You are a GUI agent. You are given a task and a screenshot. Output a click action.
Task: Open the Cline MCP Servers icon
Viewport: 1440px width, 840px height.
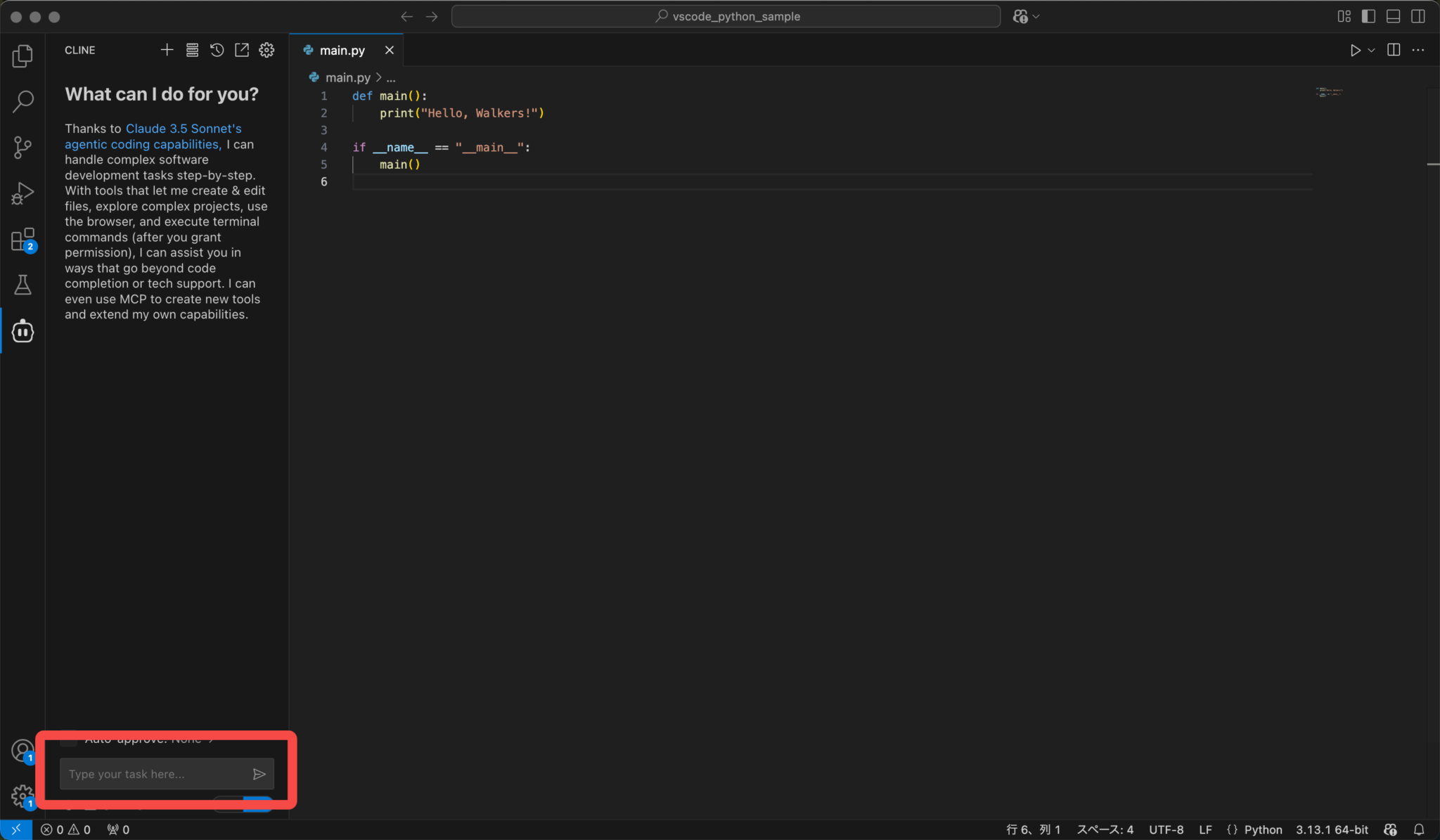tap(192, 50)
